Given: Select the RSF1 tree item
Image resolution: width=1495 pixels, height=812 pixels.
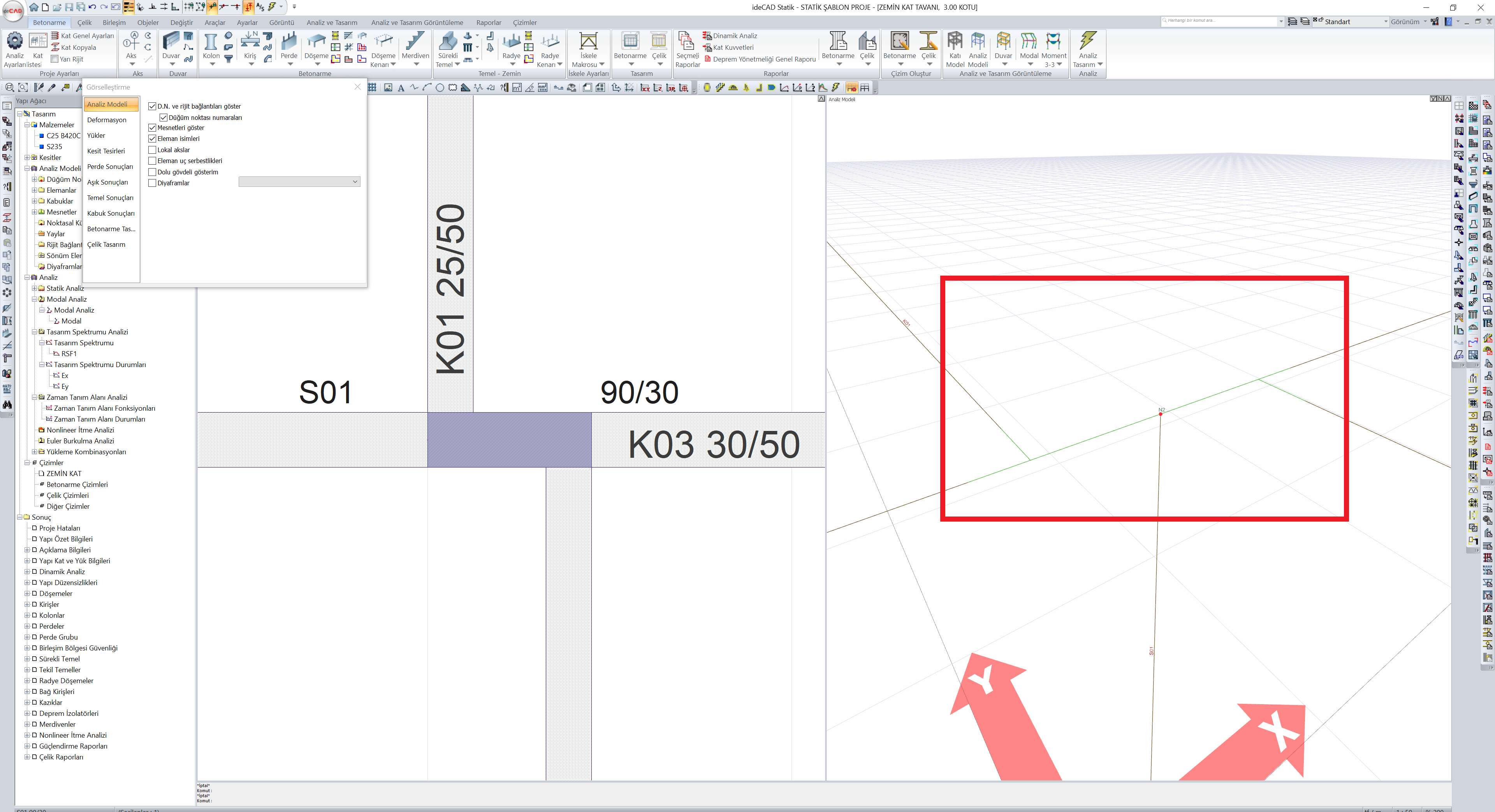Looking at the screenshot, I should point(69,353).
